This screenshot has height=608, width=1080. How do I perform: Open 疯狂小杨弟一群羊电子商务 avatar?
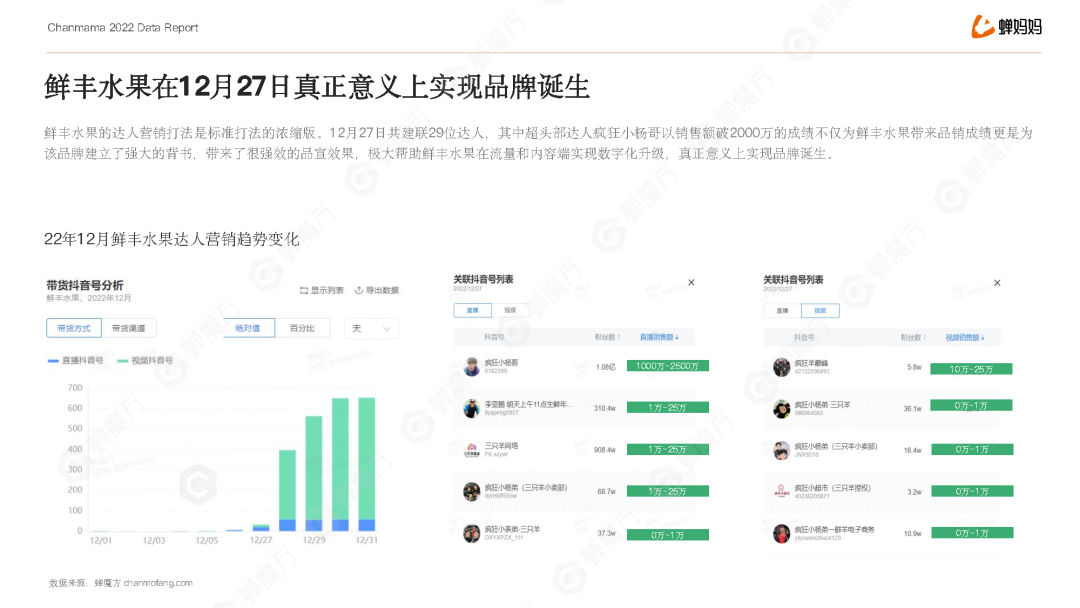[x=781, y=533]
